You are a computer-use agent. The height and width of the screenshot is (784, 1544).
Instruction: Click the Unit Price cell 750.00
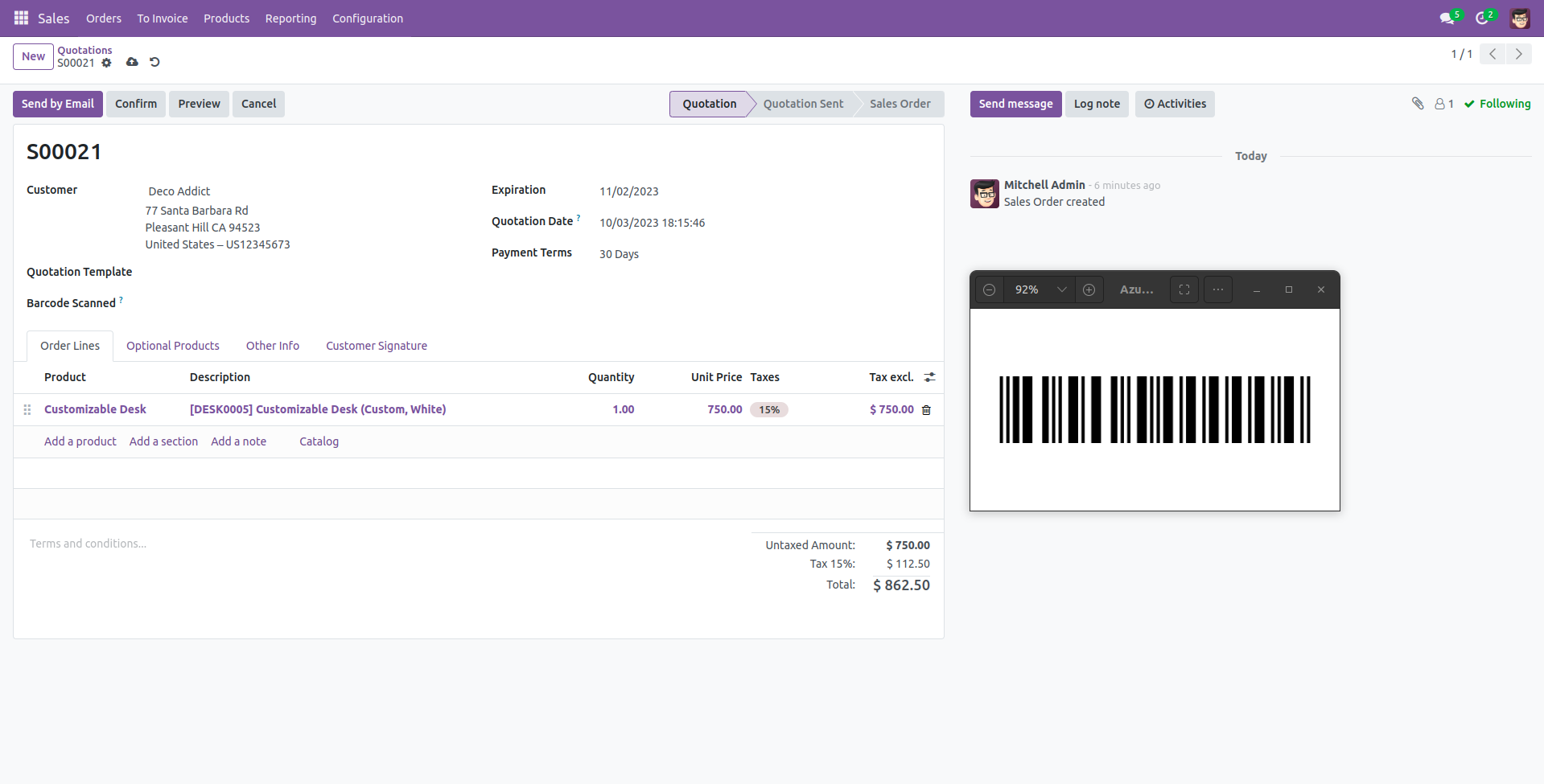pyautogui.click(x=725, y=409)
